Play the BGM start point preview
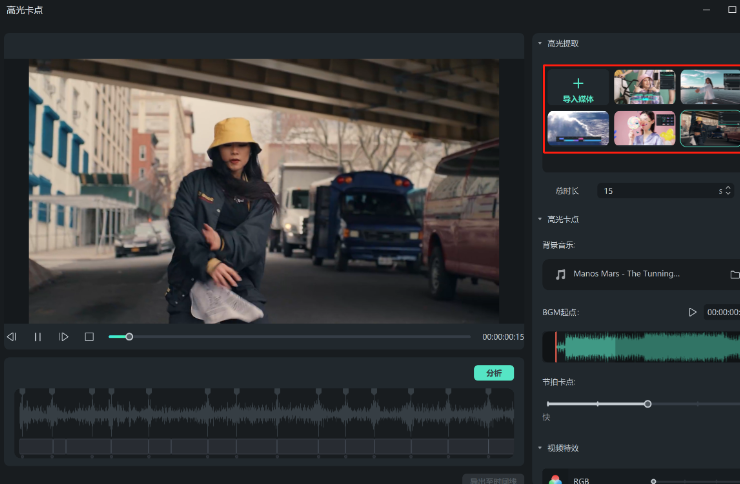 [692, 312]
